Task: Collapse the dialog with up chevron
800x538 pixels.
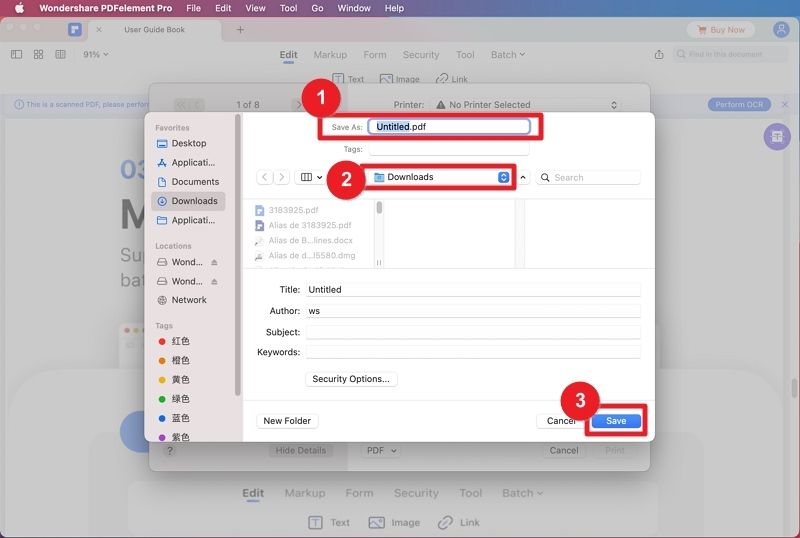Action: [x=523, y=177]
